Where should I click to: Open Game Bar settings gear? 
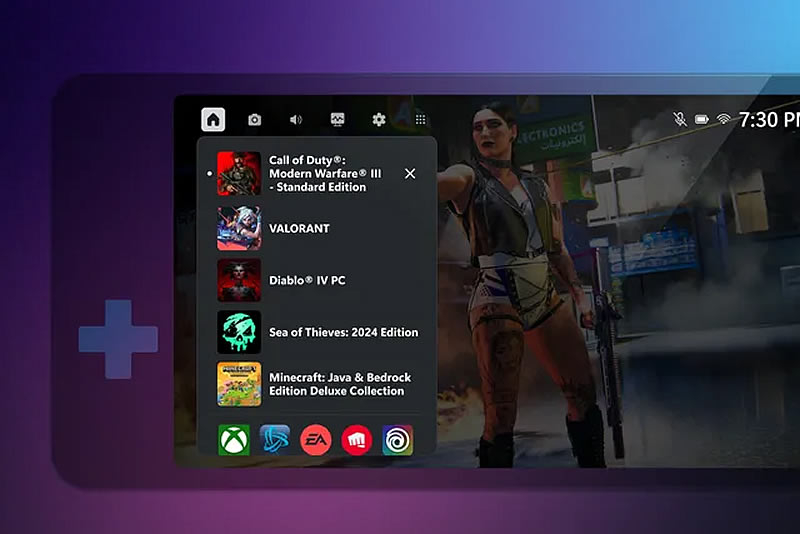pyautogui.click(x=379, y=120)
